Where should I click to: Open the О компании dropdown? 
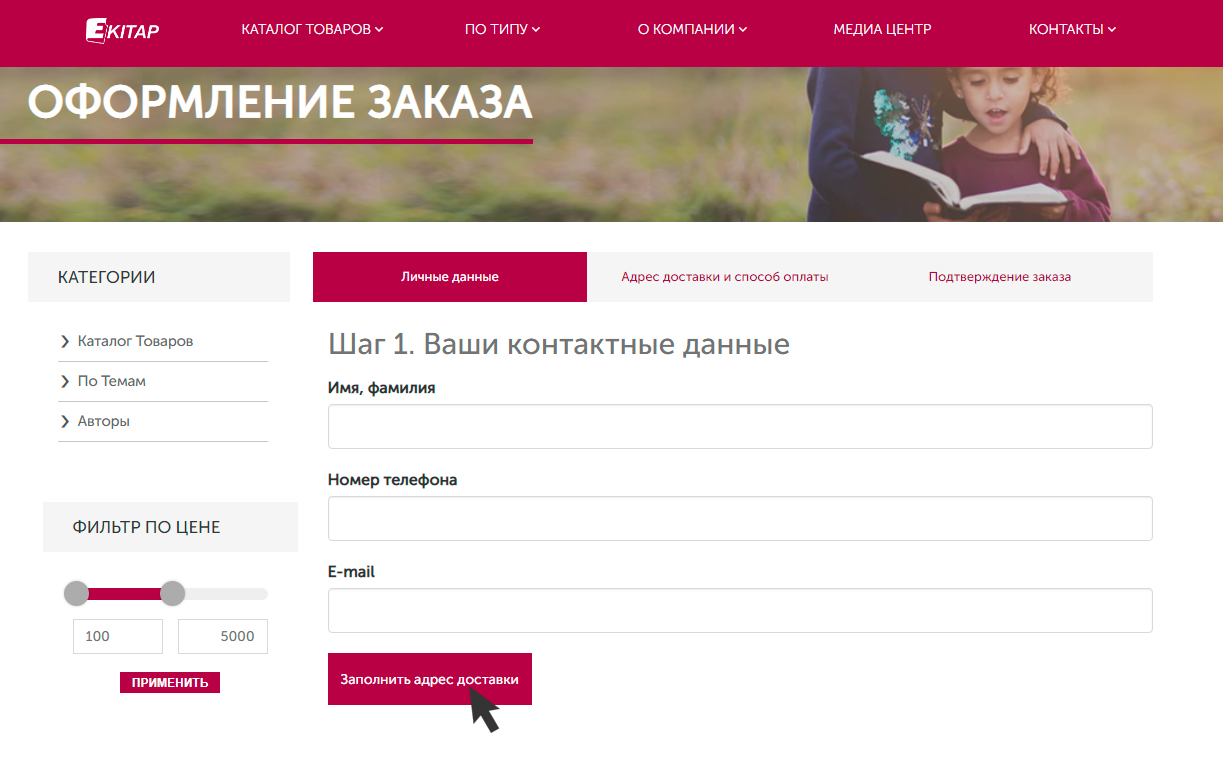click(x=692, y=30)
